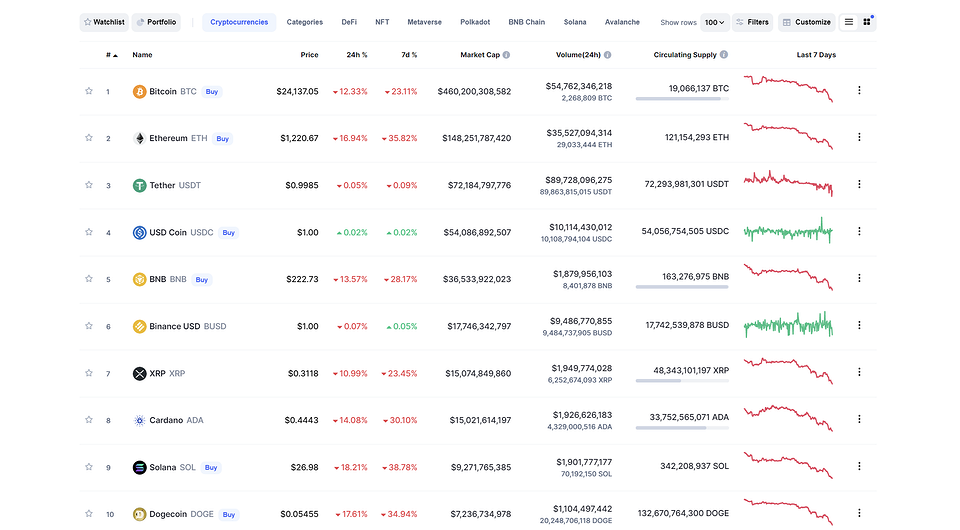
Task: Click the Binance USD coin logo
Action: coord(140,326)
